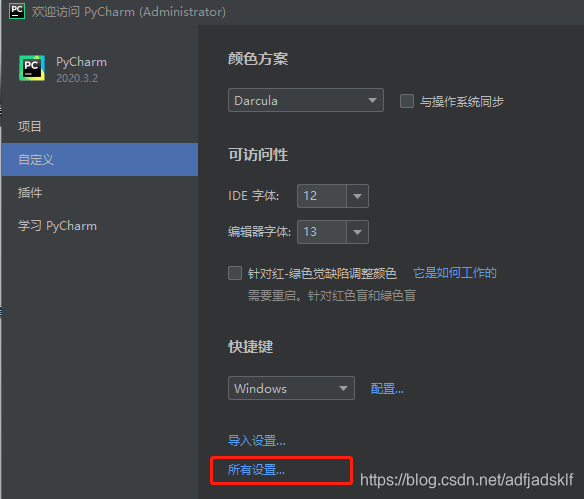The width and height of the screenshot is (584, 499).
Task: Expand the 编辑器字体 size dropdown arrow
Action: (357, 232)
